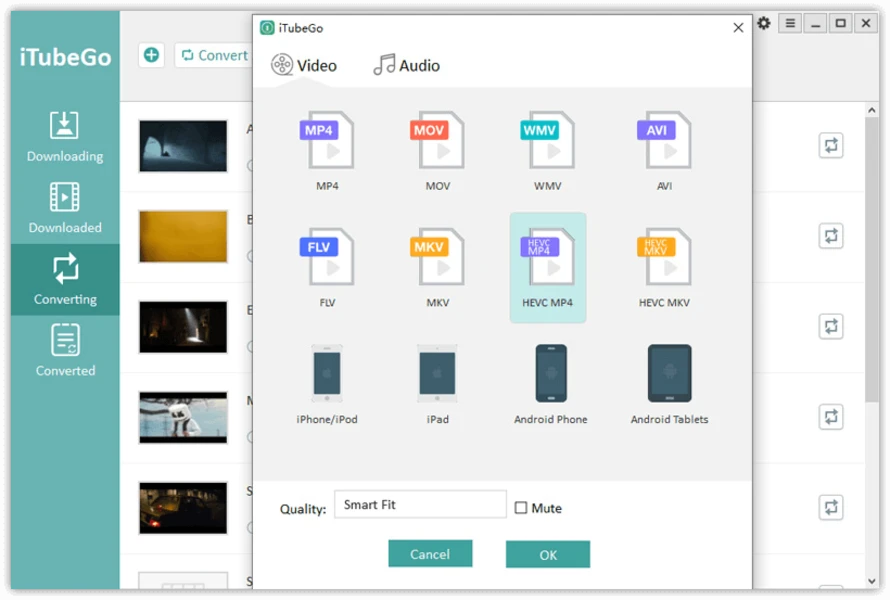Open the Downloading section in sidebar
Screen dimensions: 890x600
tap(65, 137)
